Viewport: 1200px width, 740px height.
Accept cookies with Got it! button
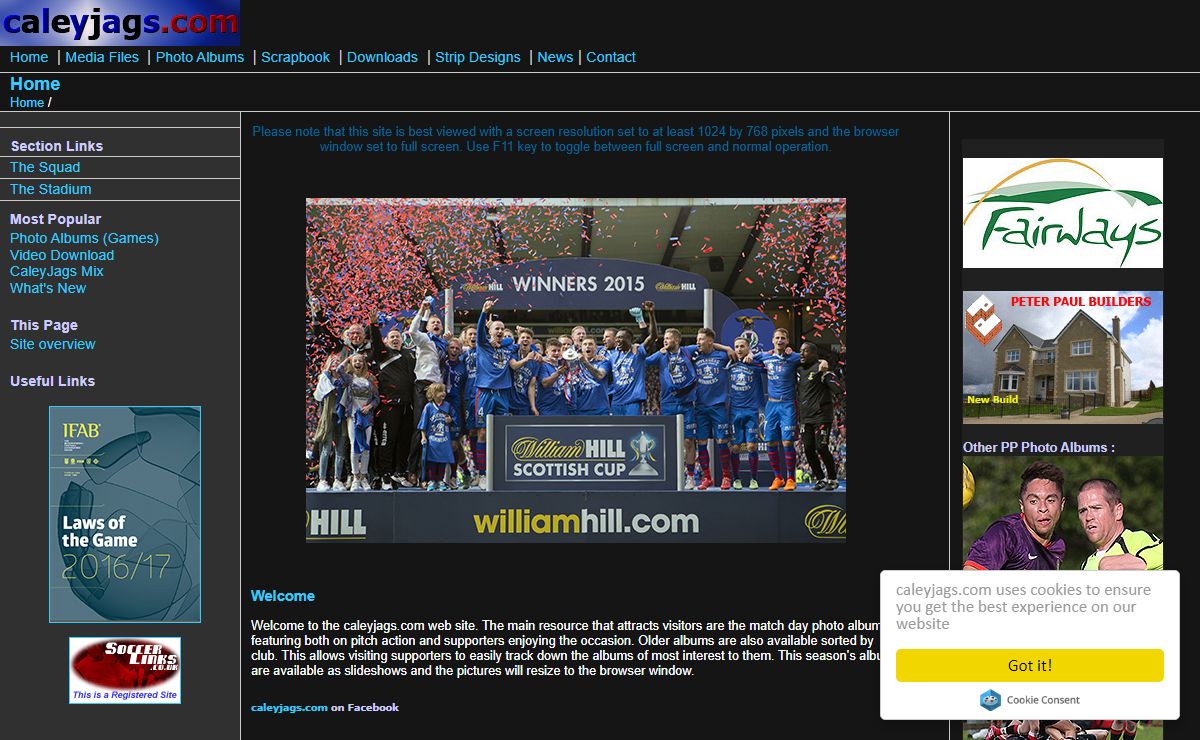[x=1030, y=665]
